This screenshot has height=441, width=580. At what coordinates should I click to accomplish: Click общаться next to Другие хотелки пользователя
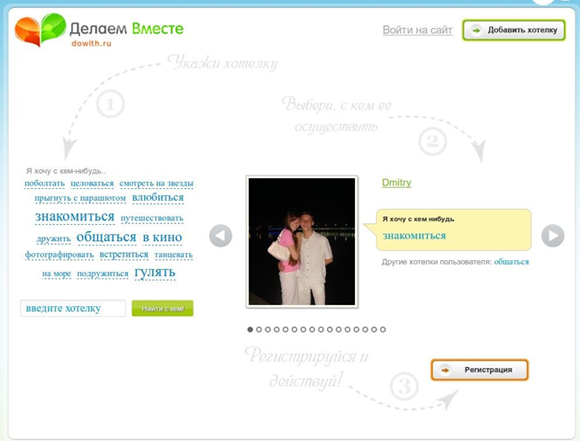(x=511, y=262)
